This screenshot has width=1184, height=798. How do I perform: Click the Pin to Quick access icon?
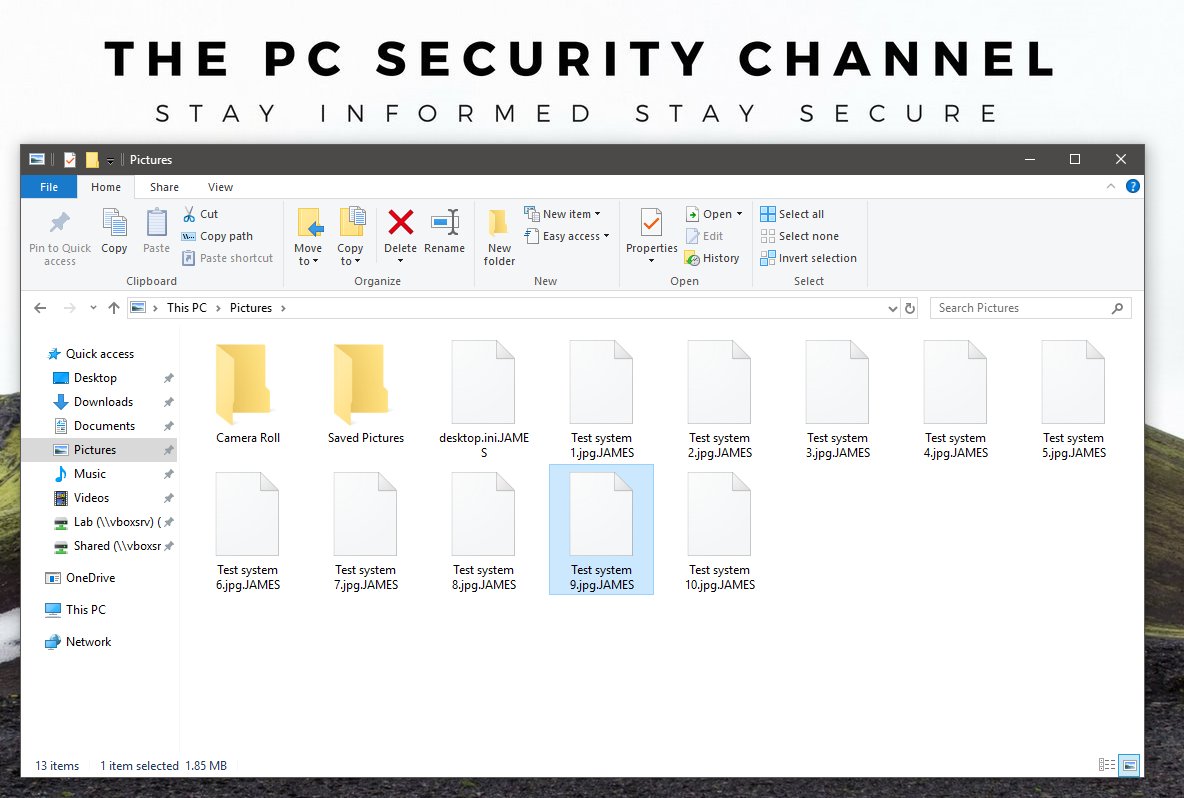click(x=60, y=223)
